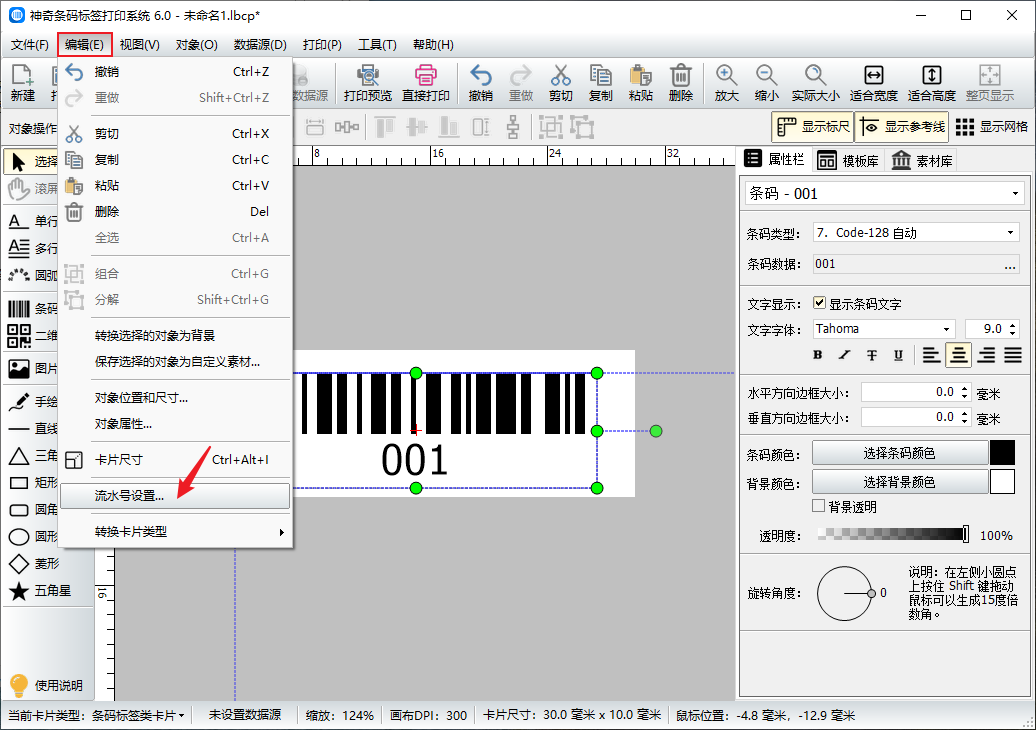The image size is (1036, 730).
Task: Choose 转换选择的对象为背景 entry
Action: tap(175, 336)
